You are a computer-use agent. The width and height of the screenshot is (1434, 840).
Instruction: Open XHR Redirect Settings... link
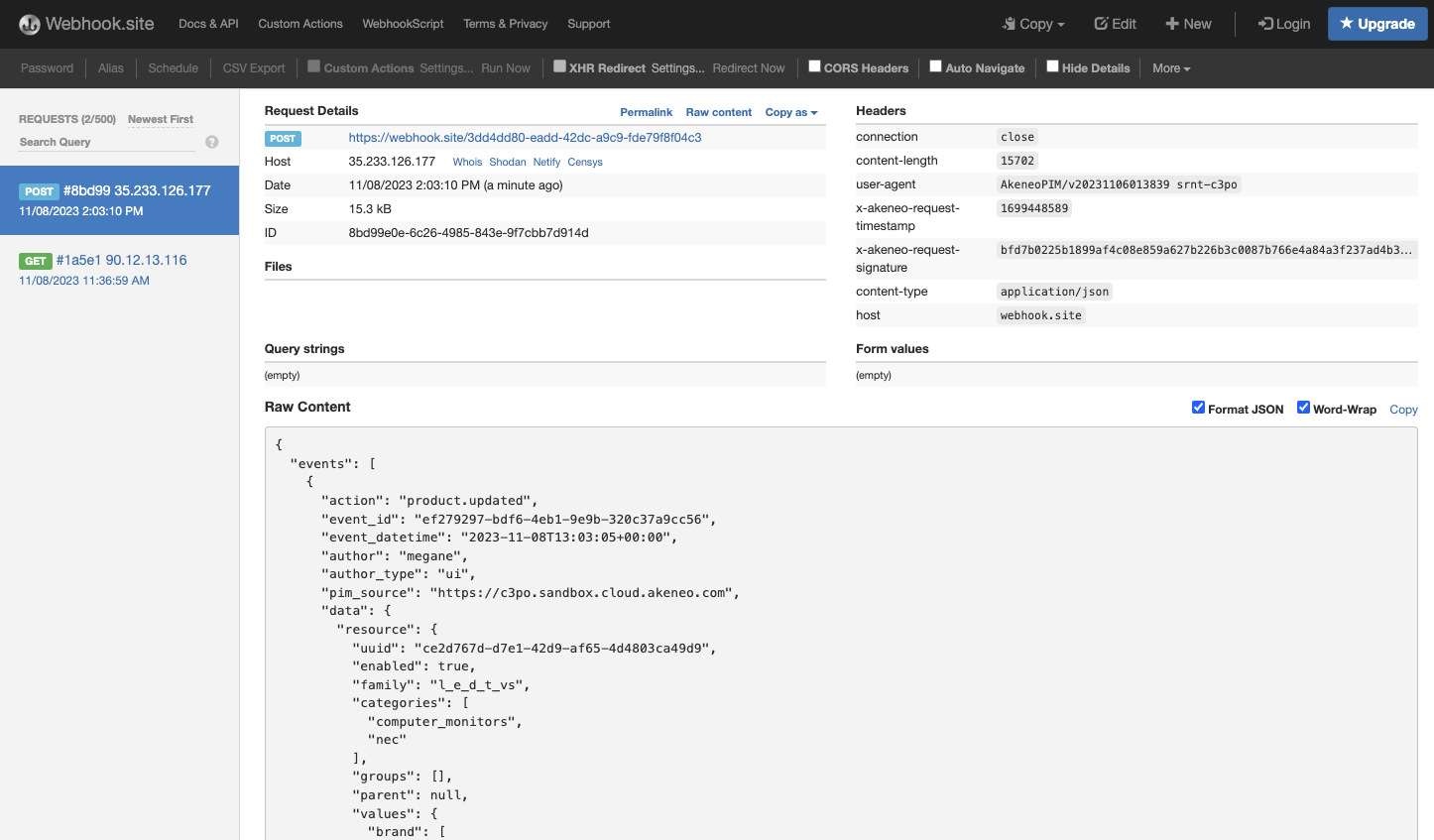678,68
